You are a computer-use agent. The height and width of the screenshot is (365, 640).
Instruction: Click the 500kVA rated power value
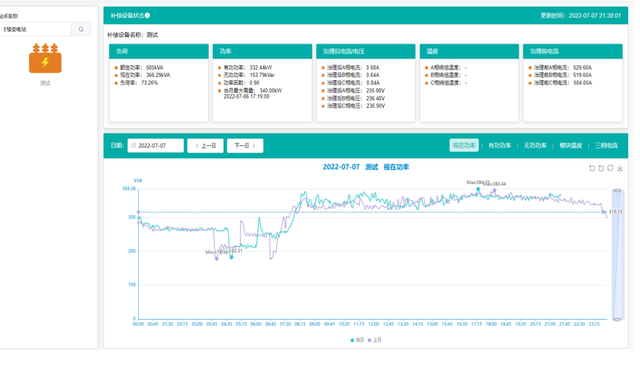click(155, 68)
